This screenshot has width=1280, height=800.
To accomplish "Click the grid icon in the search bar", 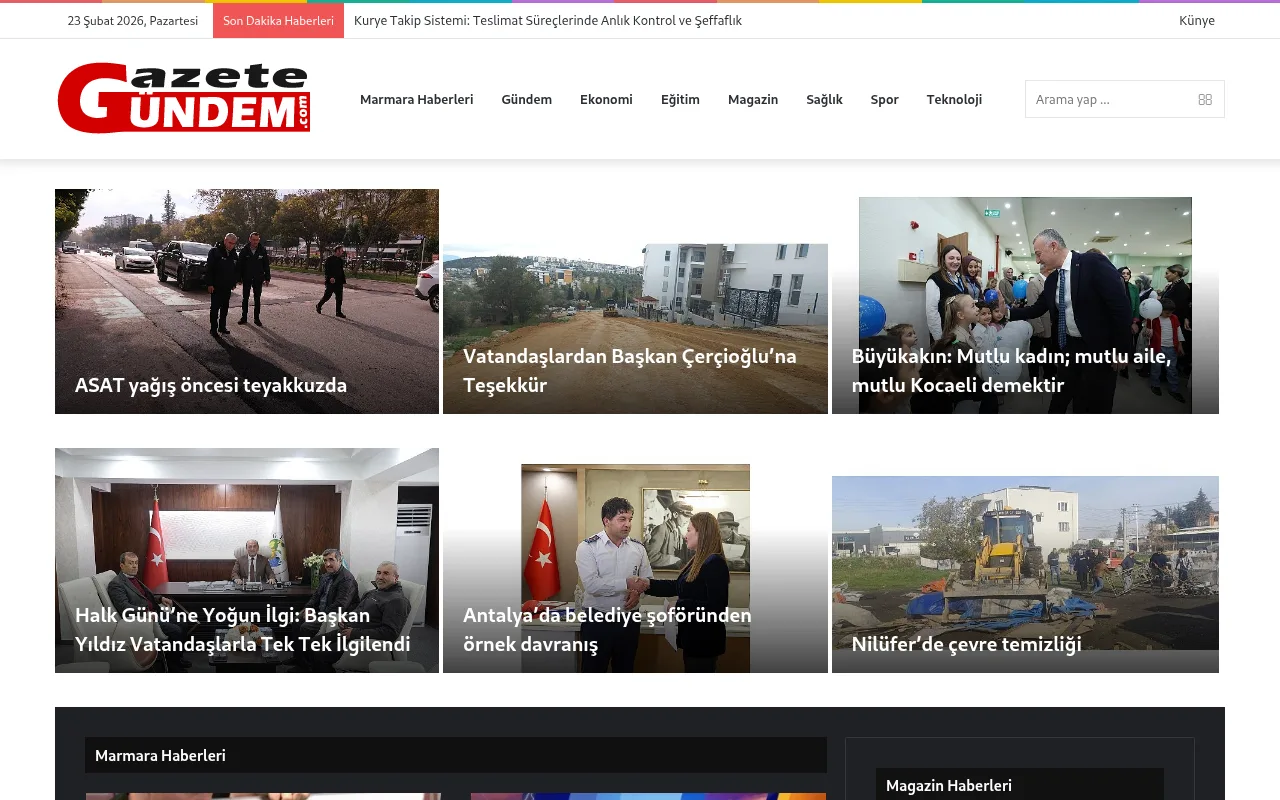I will (x=1205, y=99).
